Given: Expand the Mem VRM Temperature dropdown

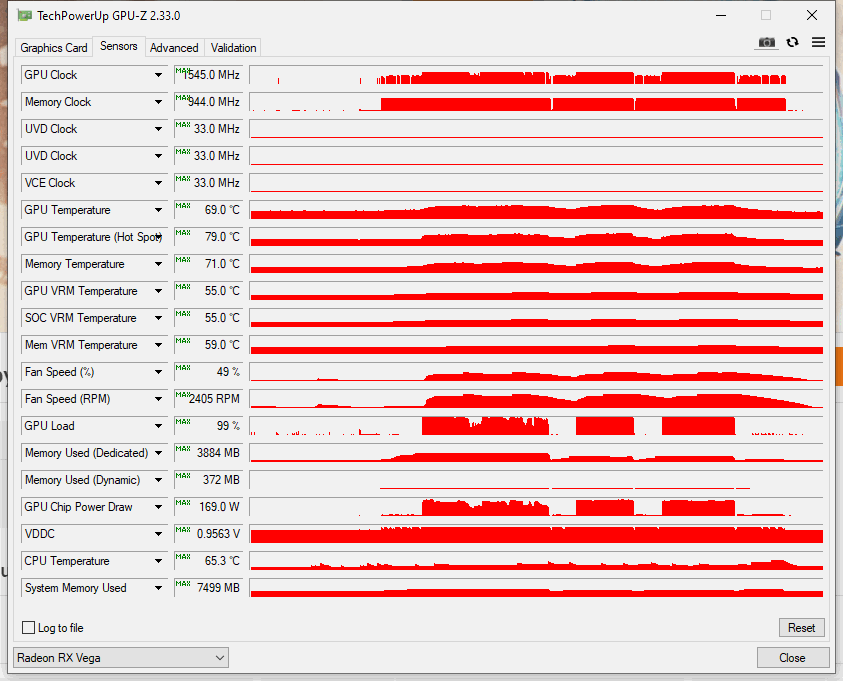Looking at the screenshot, I should click(158, 345).
